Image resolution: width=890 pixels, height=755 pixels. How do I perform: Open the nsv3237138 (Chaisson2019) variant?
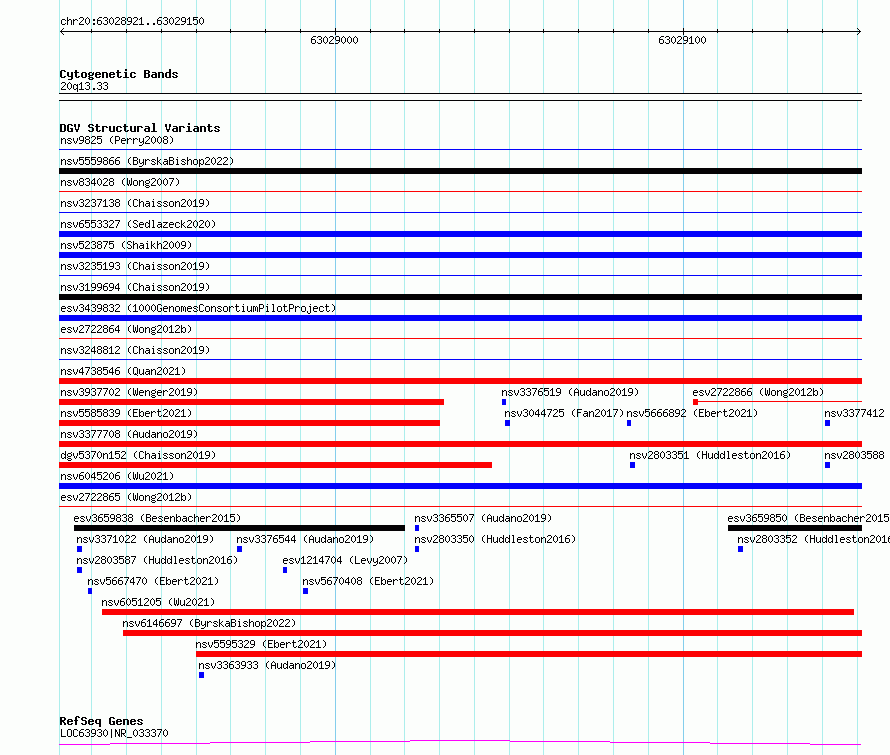click(135, 203)
